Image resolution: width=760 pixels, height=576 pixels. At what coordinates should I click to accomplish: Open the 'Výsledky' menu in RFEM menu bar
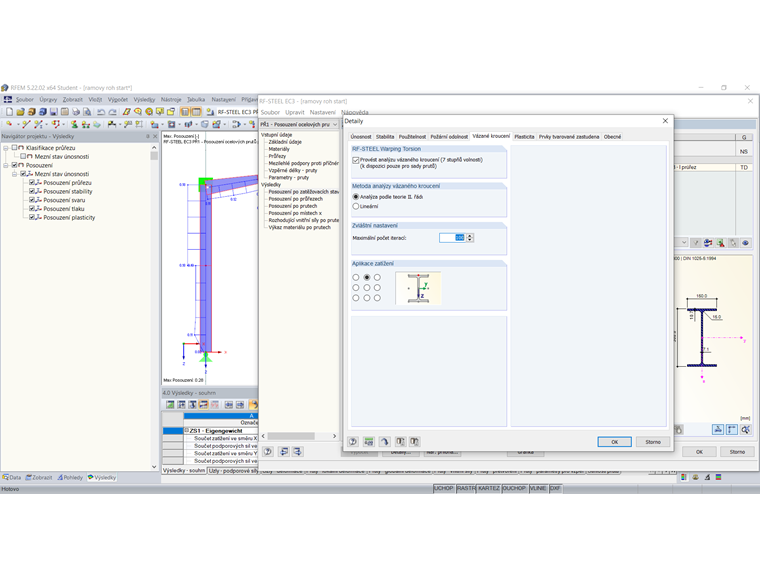point(144,99)
